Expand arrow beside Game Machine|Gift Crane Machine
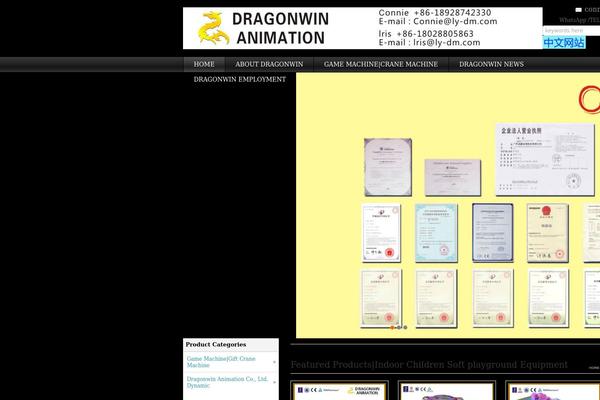600x400 pixels. [x=274, y=362]
